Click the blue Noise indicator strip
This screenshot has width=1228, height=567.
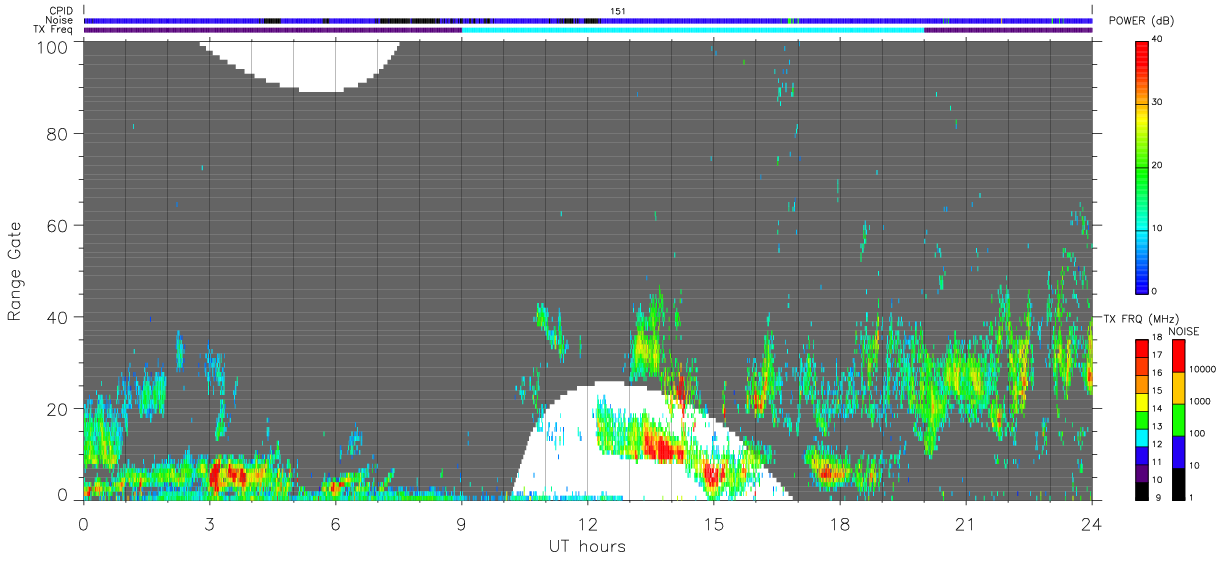pyautogui.click(x=588, y=20)
